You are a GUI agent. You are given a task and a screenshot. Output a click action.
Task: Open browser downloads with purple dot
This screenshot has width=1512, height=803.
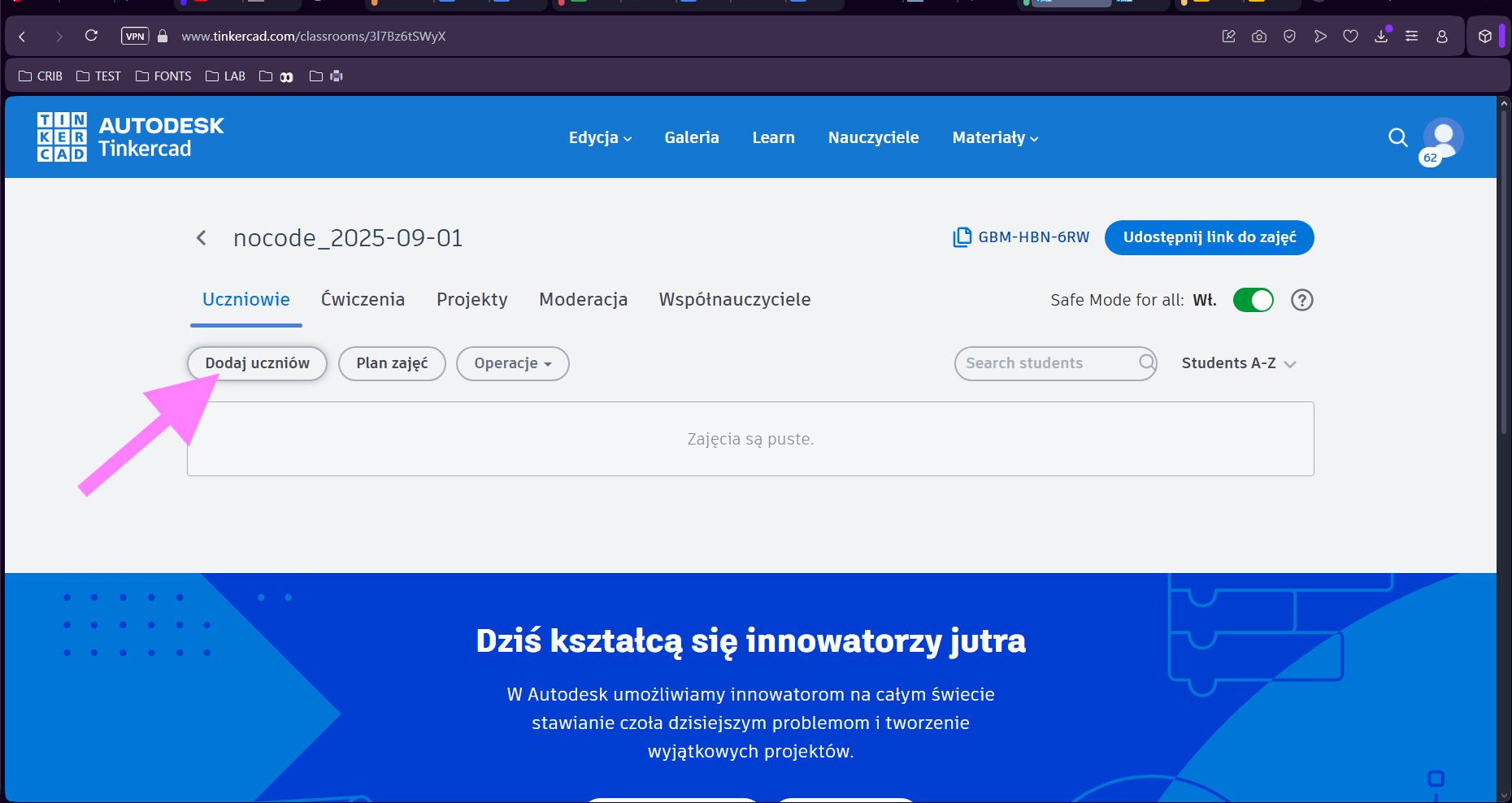point(1381,36)
